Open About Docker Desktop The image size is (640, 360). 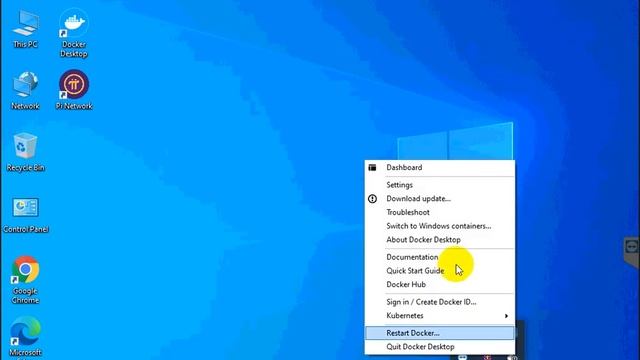click(440, 240)
